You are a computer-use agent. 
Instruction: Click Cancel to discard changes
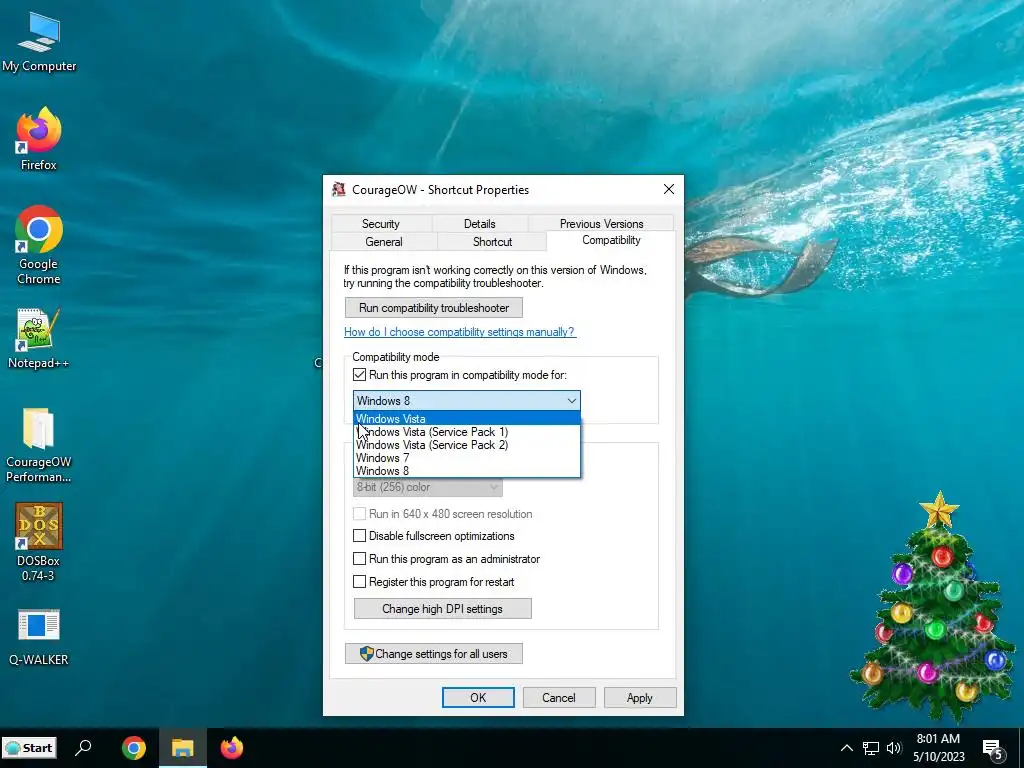pos(558,697)
